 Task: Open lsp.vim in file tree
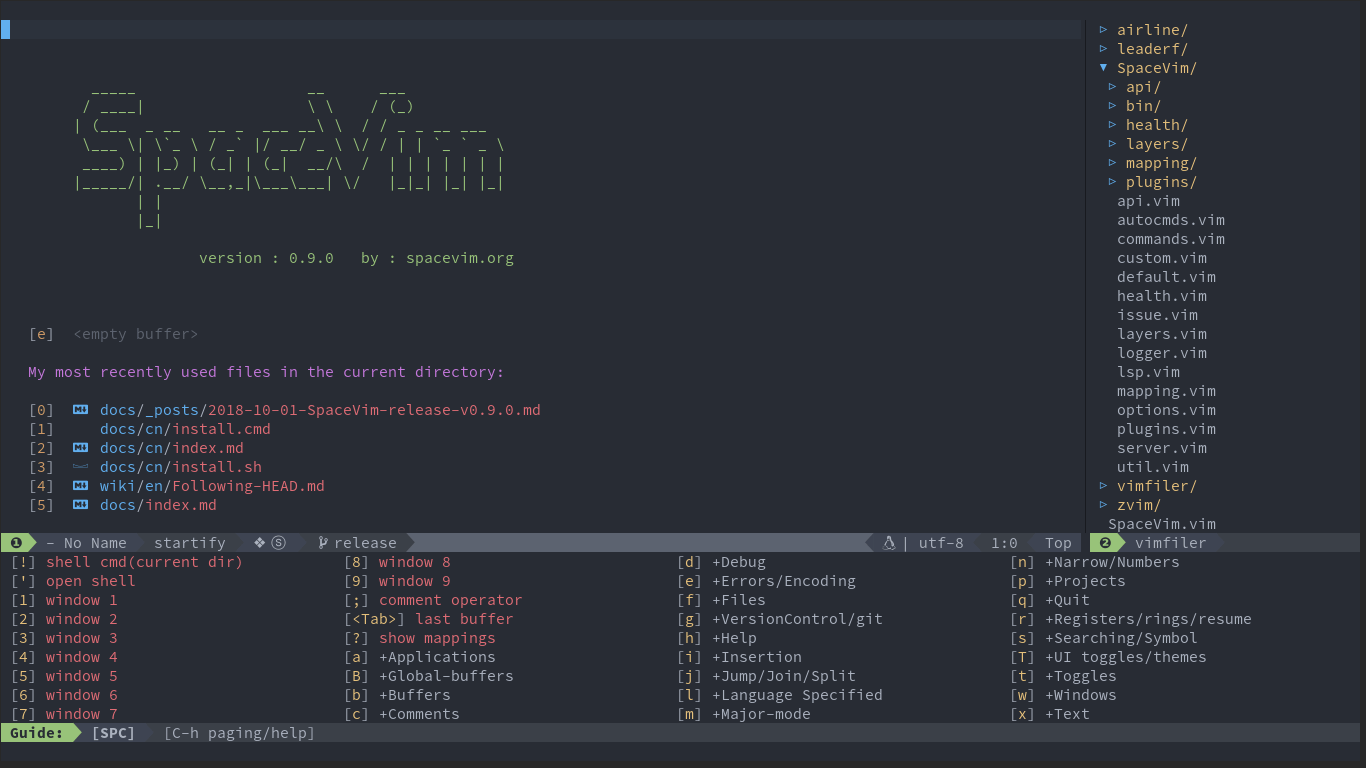(1148, 372)
